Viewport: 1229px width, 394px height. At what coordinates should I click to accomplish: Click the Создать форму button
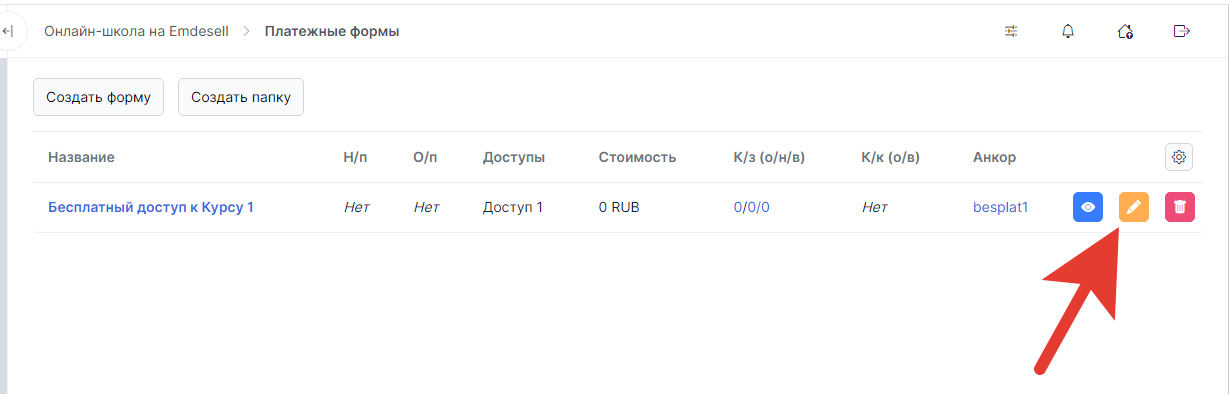pyautogui.click(x=98, y=97)
